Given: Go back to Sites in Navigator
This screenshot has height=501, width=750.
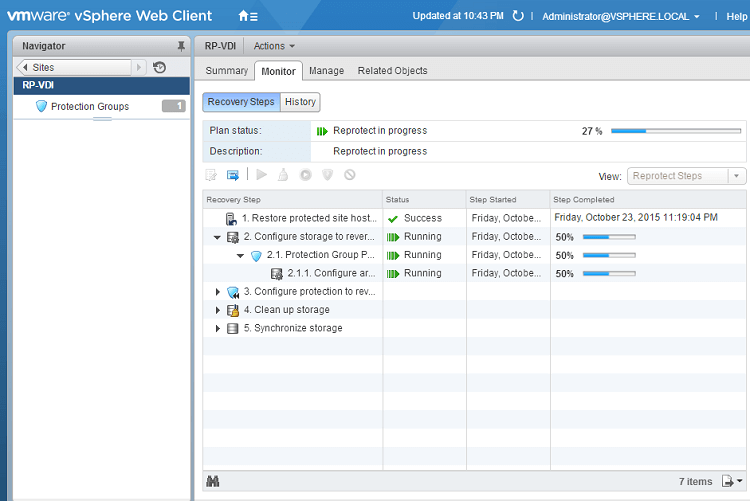Looking at the screenshot, I should click(x=75, y=67).
